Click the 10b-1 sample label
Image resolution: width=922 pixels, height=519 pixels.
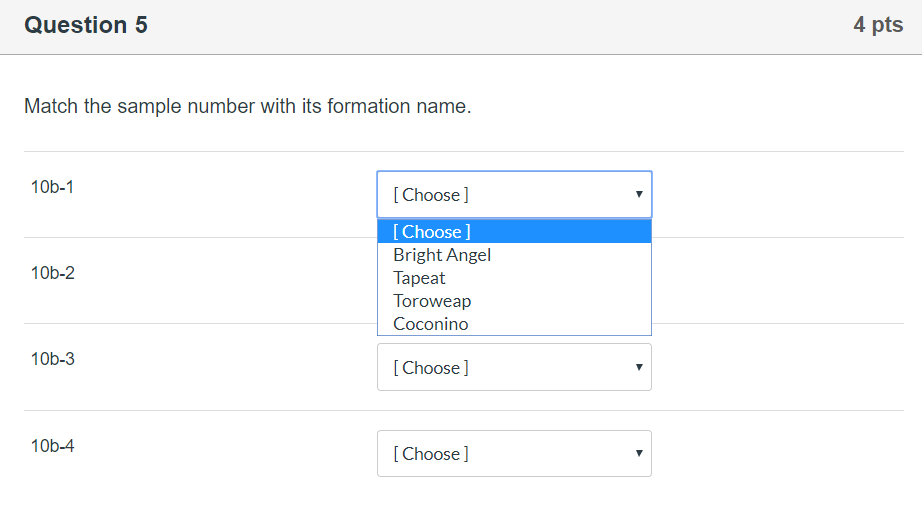[x=52, y=187]
